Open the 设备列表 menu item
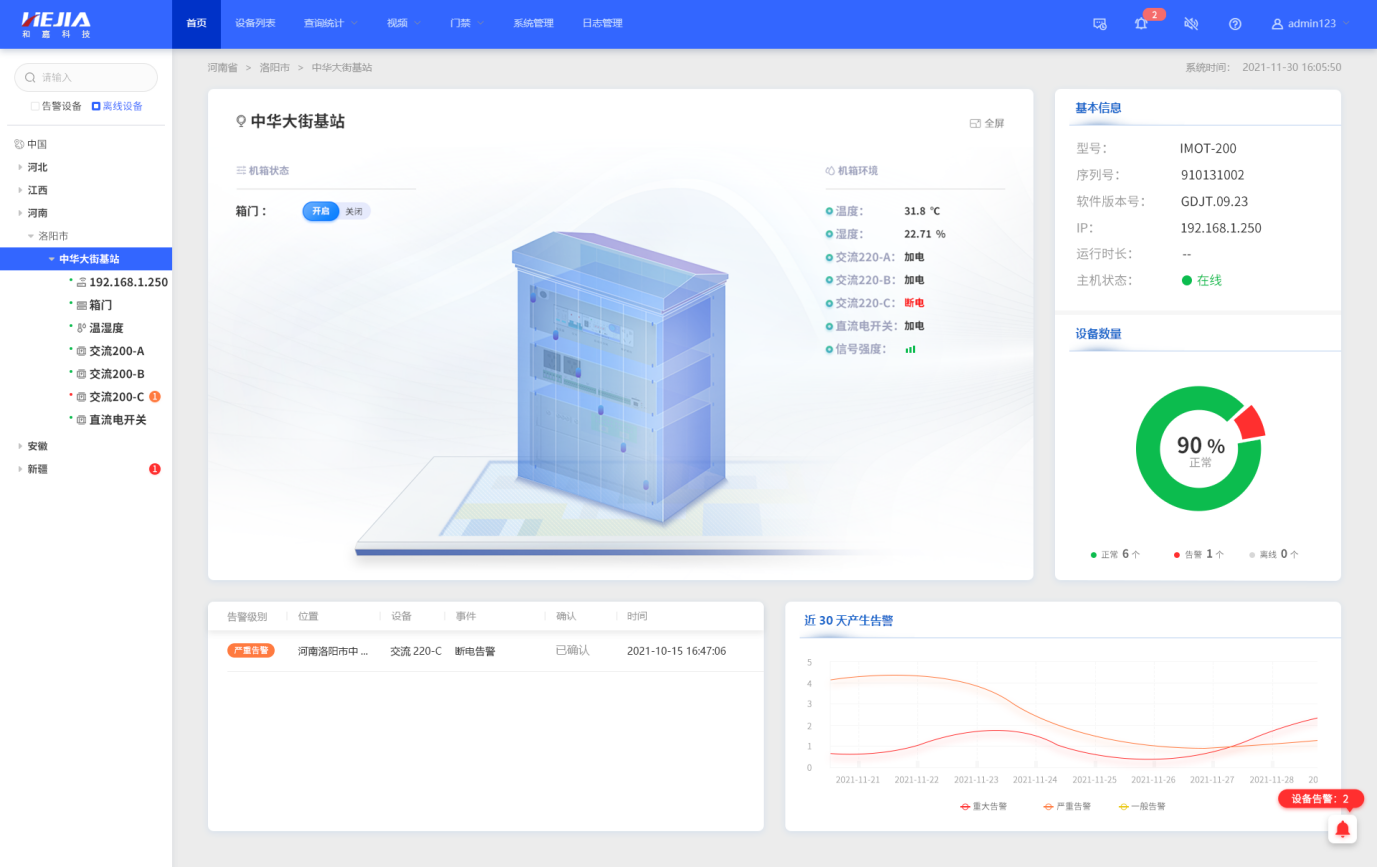This screenshot has width=1377, height=867. 255,24
